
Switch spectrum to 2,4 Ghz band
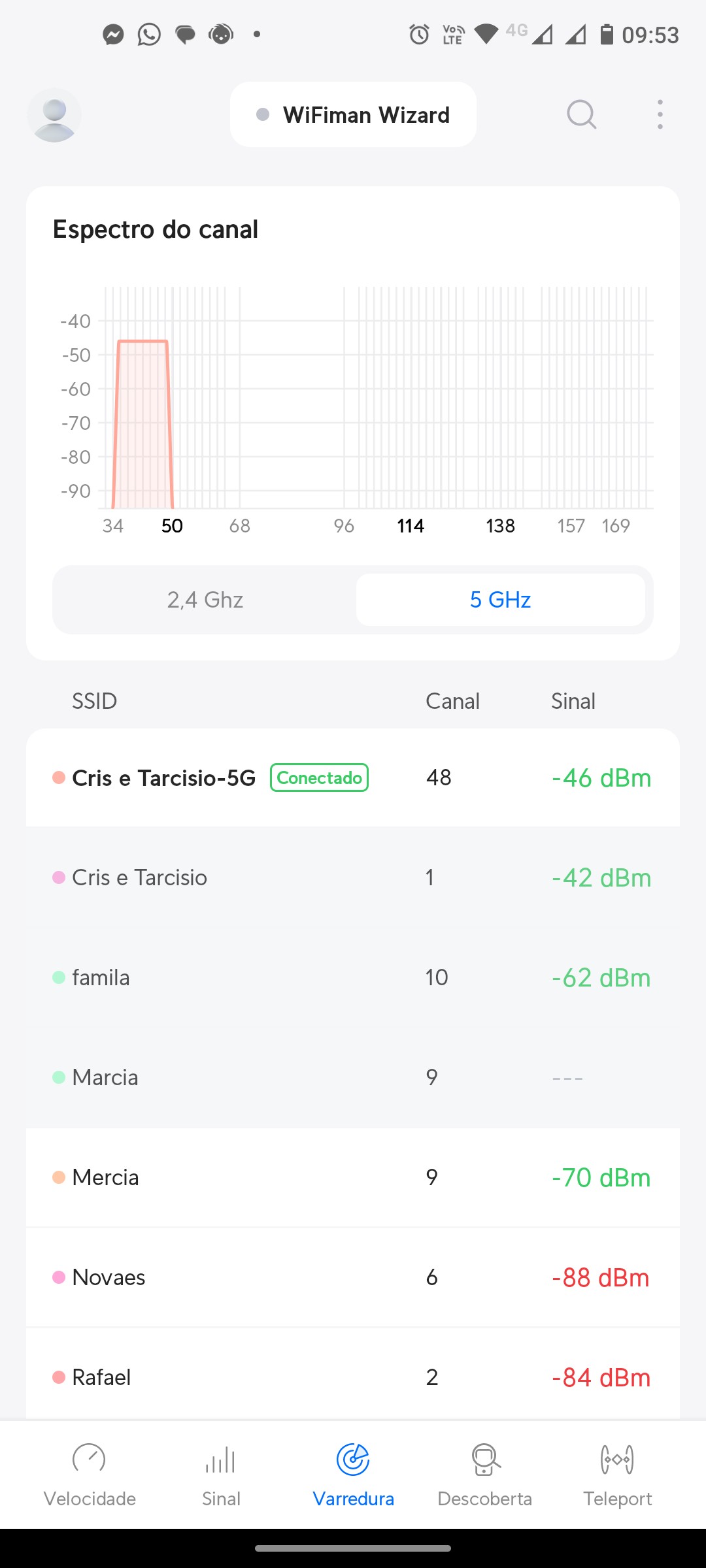click(205, 600)
